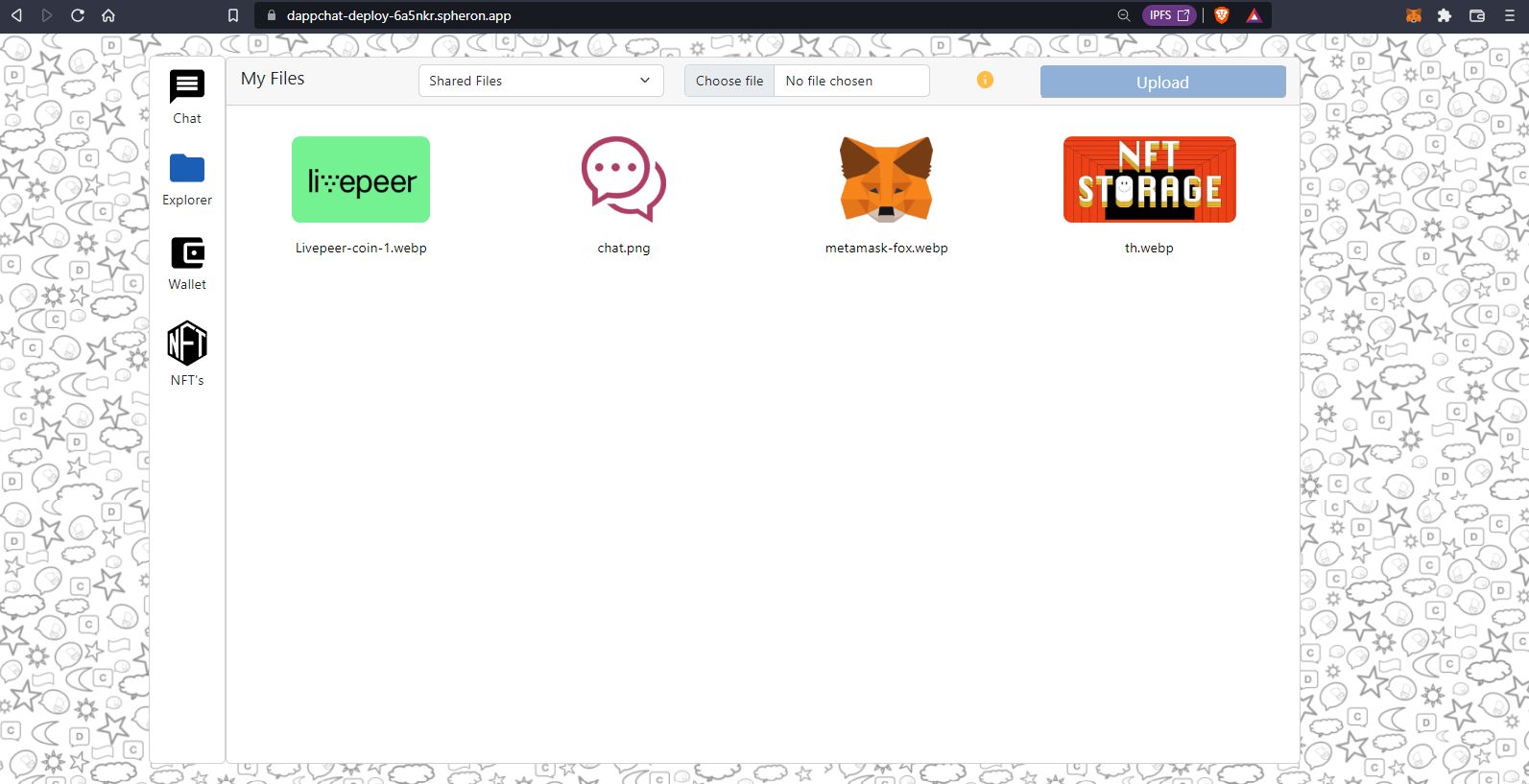Click the My Files heading
The width and height of the screenshot is (1529, 784).
pos(273,79)
